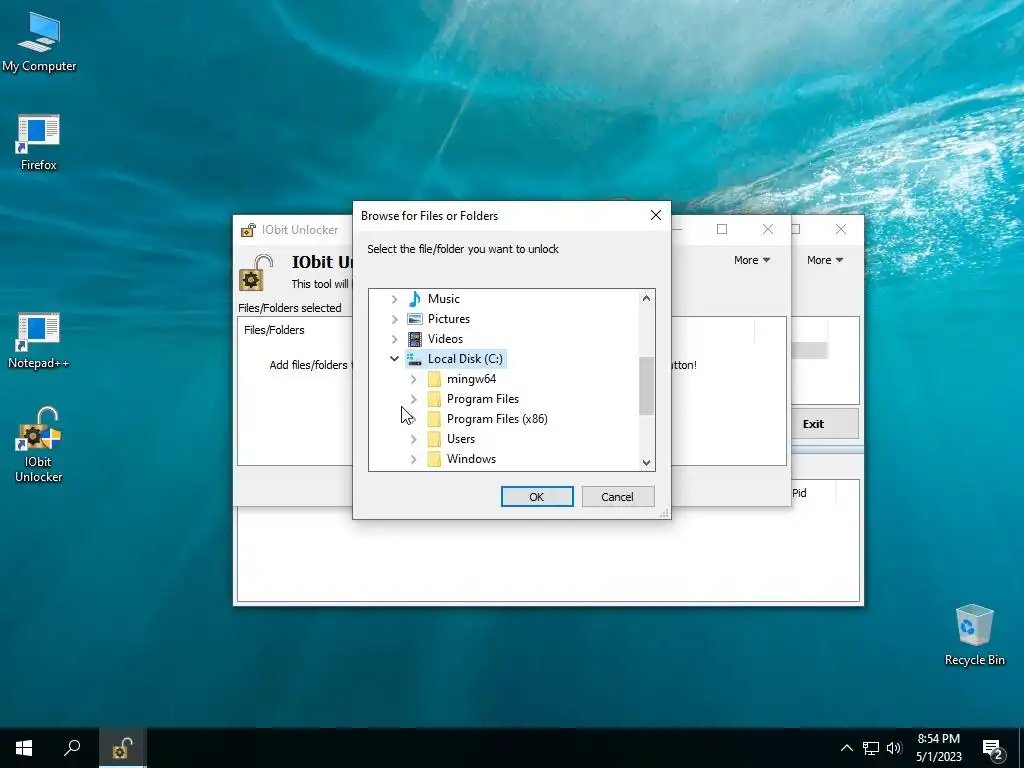Select the Windows folder name
1024x768 pixels.
coord(472,459)
